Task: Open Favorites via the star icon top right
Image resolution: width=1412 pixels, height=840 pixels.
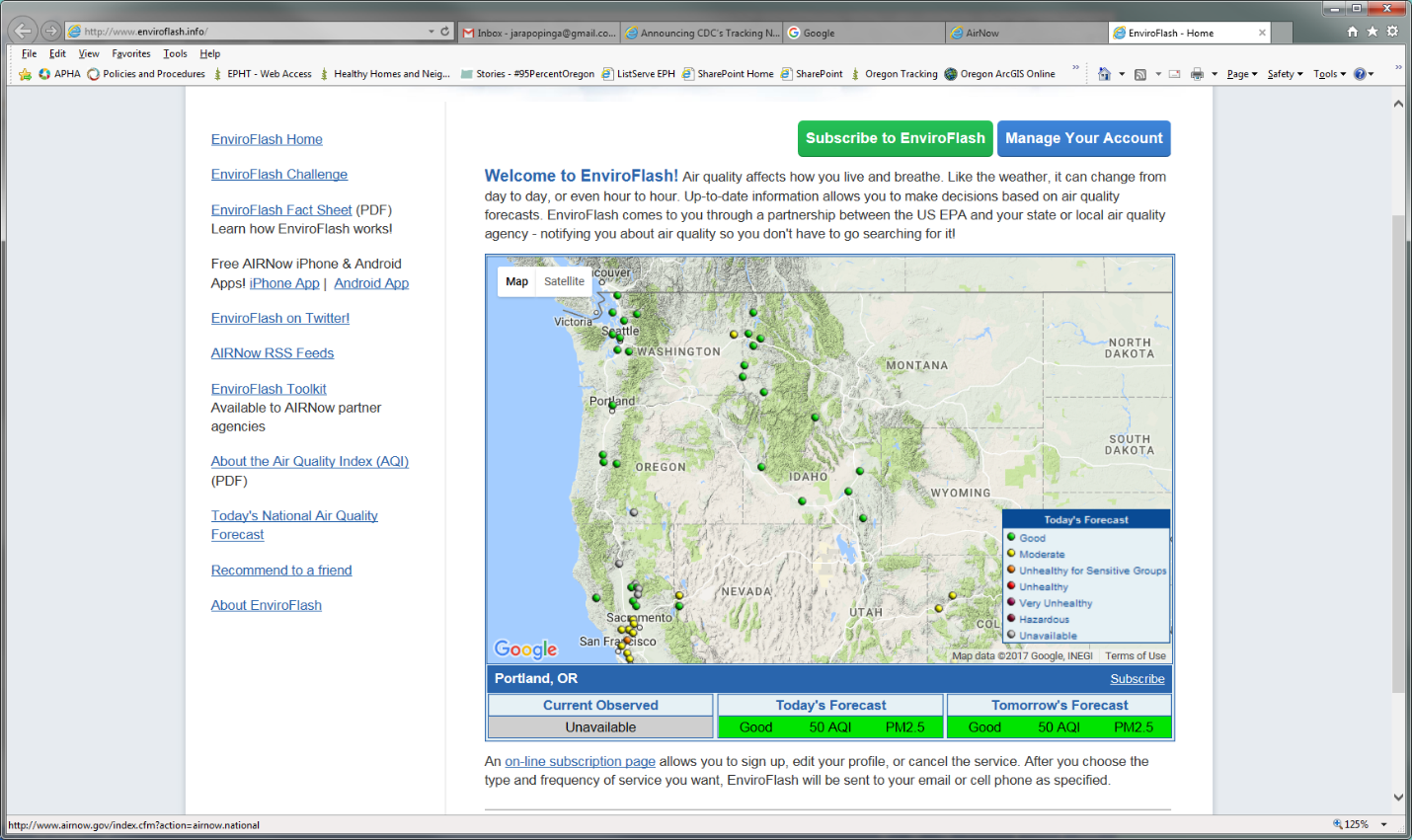Action: [1373, 32]
